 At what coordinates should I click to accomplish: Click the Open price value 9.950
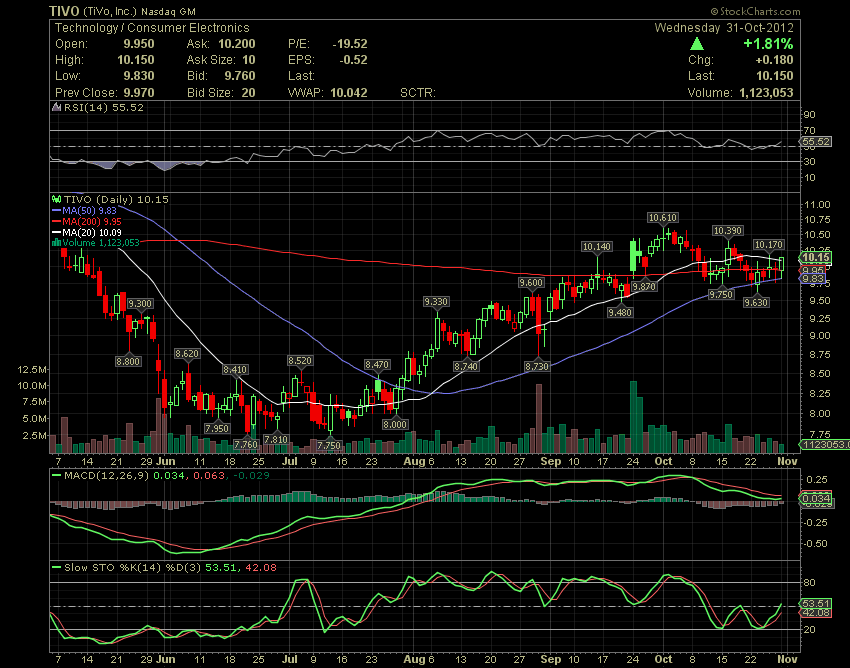pyautogui.click(x=139, y=44)
